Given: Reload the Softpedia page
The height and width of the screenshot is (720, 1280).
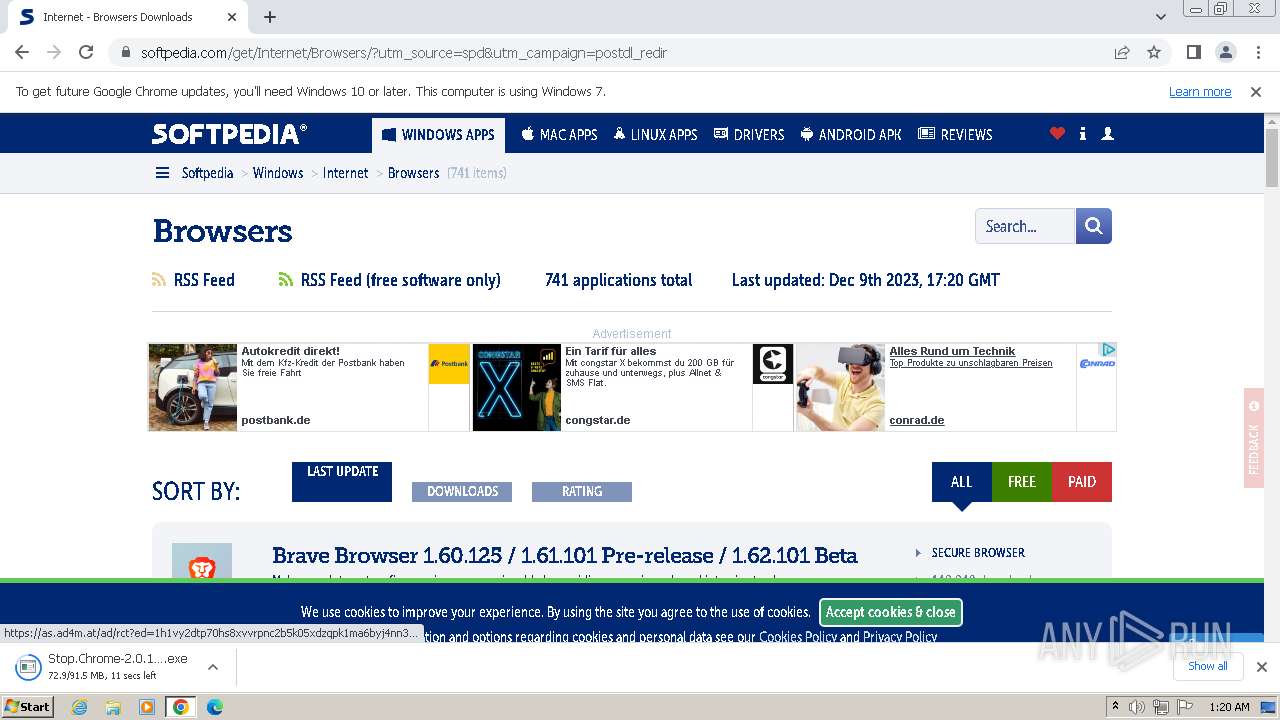Looking at the screenshot, I should [x=86, y=52].
